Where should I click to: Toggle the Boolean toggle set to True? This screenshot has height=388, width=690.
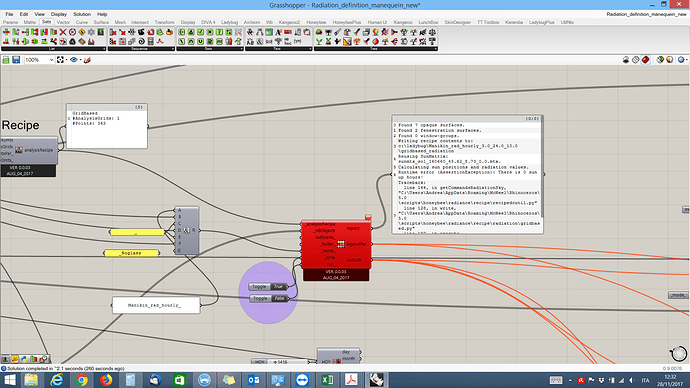(x=268, y=286)
